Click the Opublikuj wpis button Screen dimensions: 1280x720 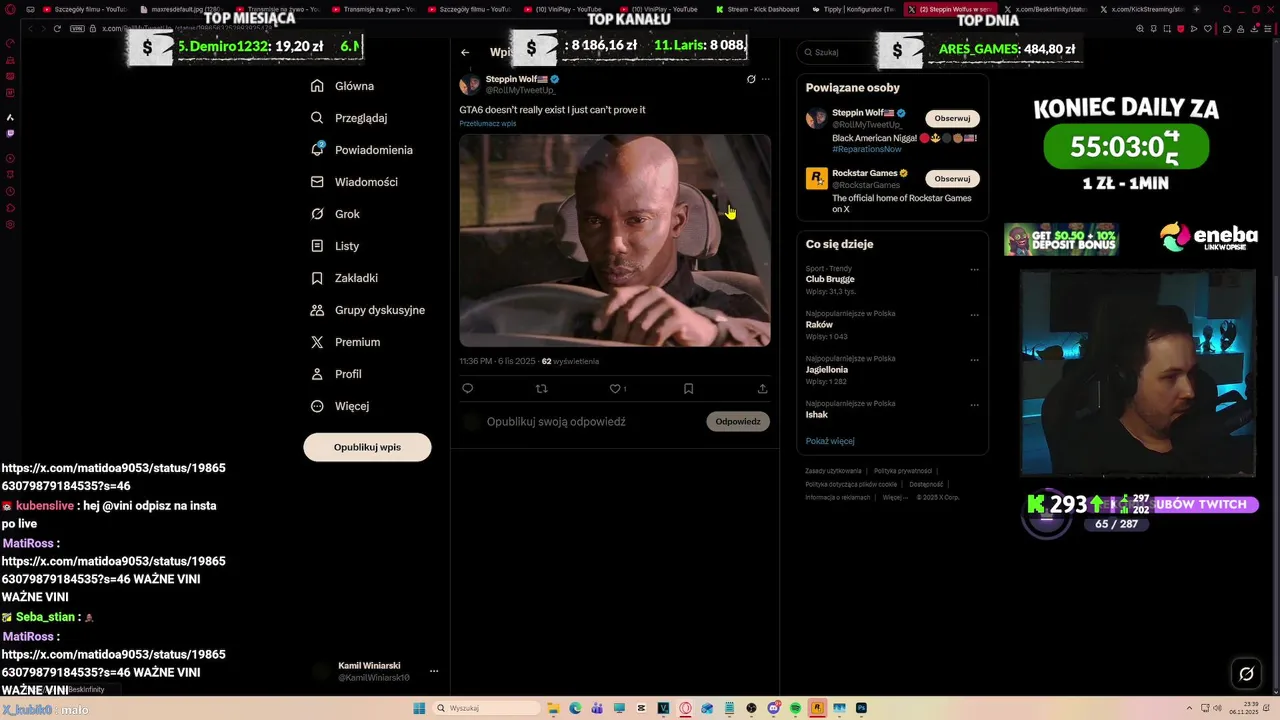367,447
